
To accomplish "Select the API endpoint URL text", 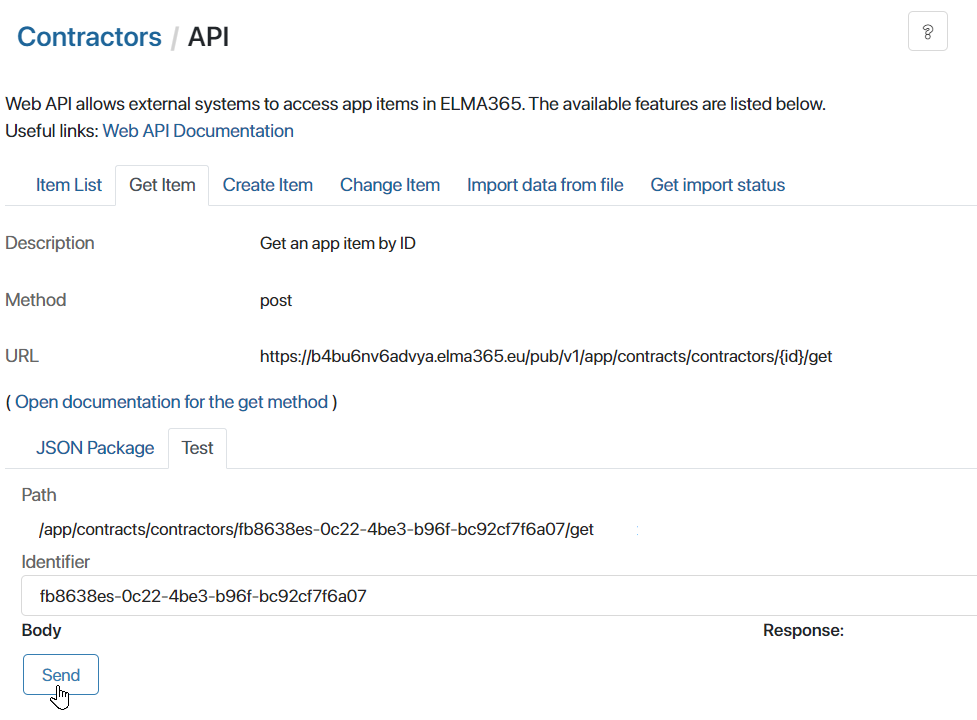I will (546, 356).
